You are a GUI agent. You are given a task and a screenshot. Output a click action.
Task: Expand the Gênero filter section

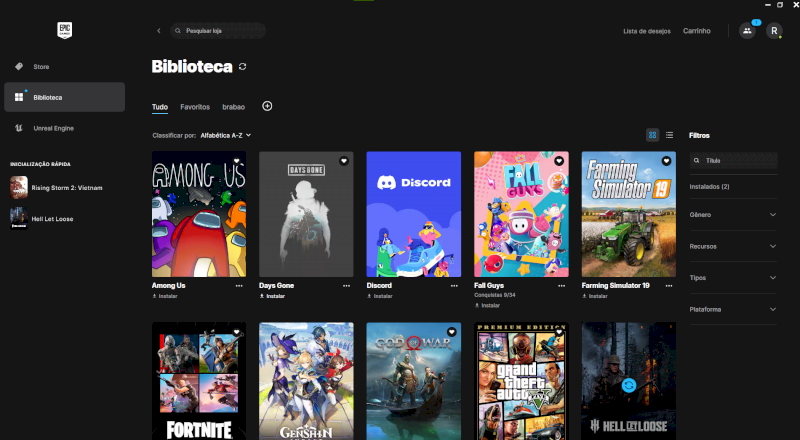(732, 214)
